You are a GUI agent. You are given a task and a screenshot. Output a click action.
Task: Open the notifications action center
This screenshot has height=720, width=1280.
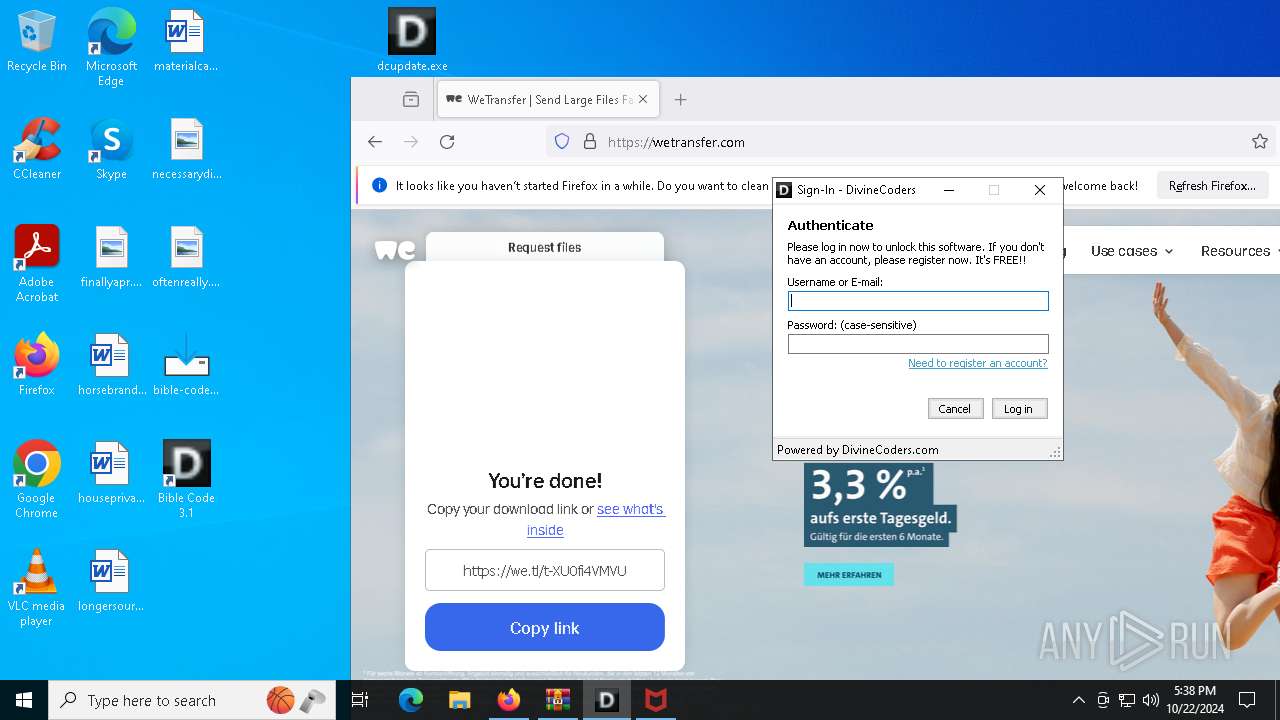coord(1247,700)
